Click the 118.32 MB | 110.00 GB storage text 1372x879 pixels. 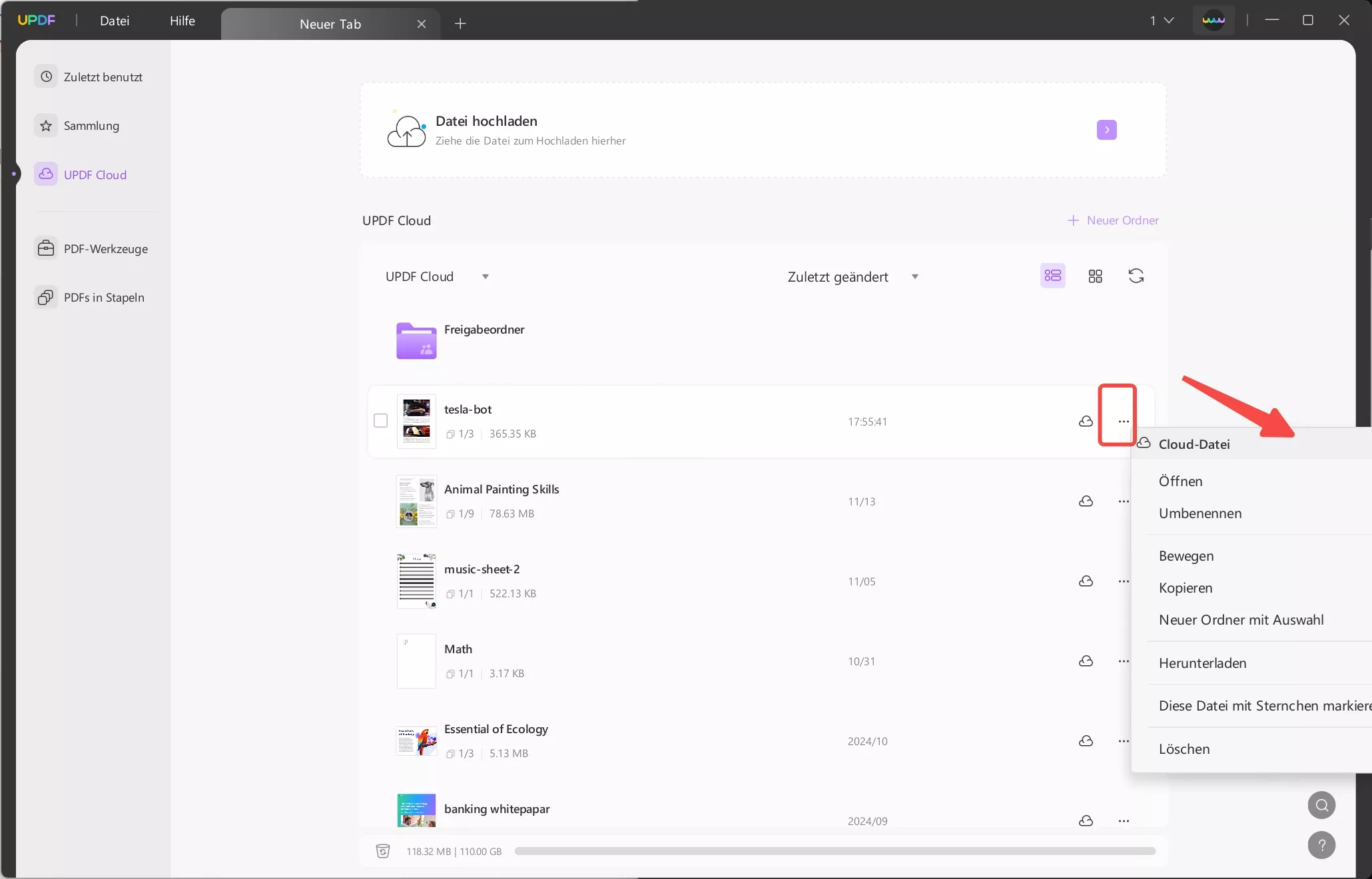coord(454,851)
